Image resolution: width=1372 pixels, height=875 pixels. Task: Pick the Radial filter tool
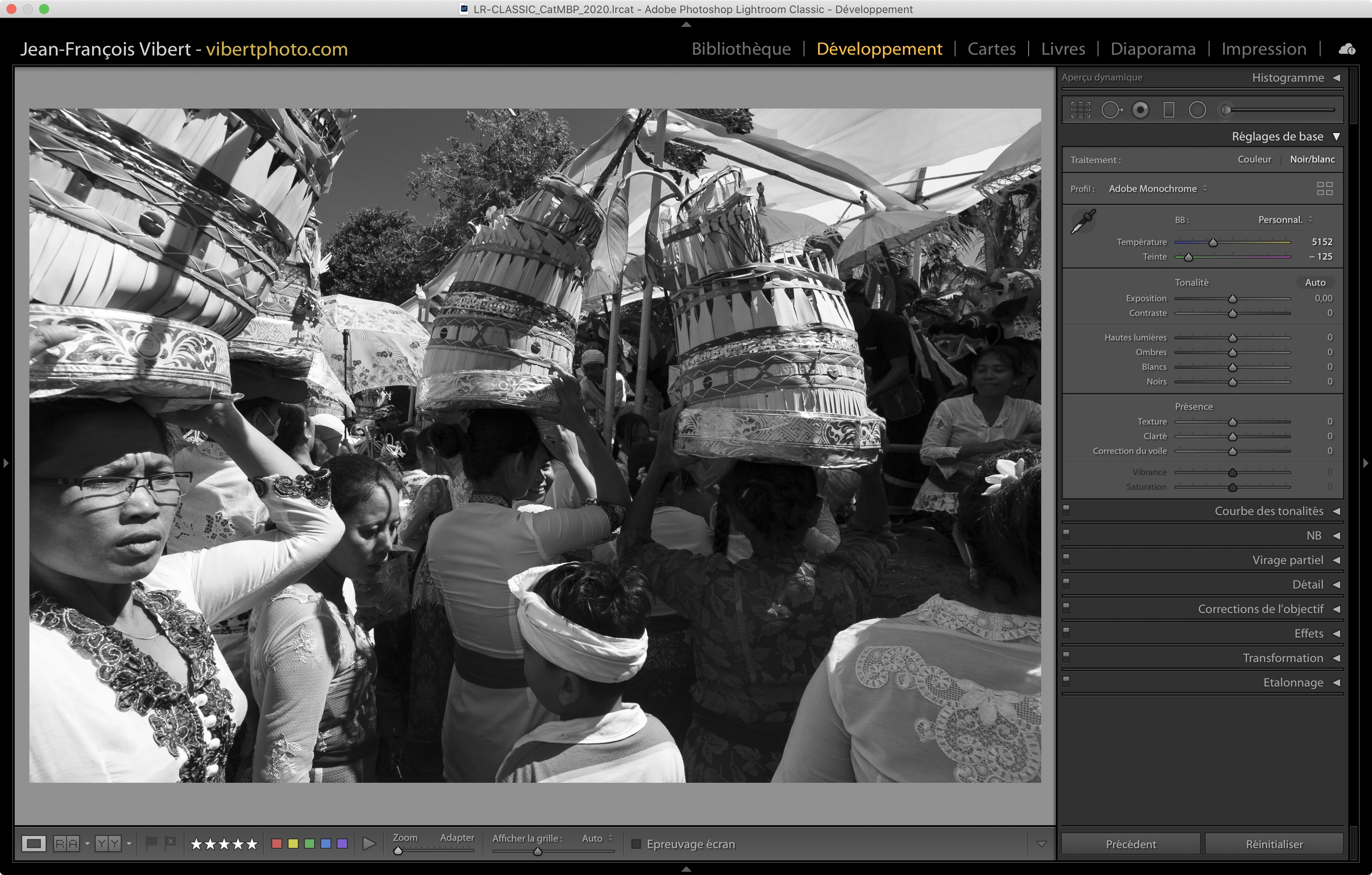tap(1197, 110)
